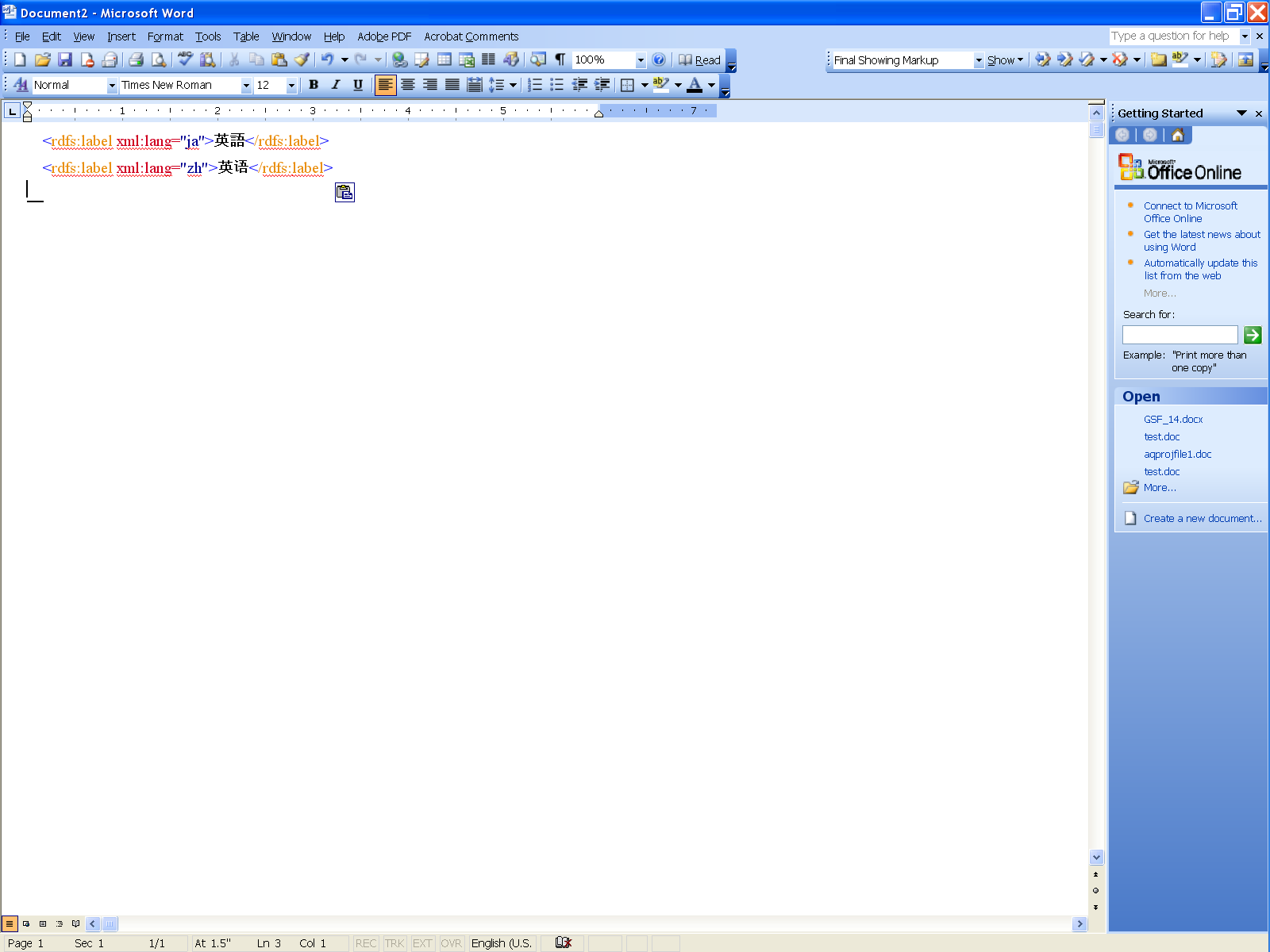This screenshot has height=952, width=1270.
Task: Click the Save icon in the toolbar
Action: tap(65, 59)
